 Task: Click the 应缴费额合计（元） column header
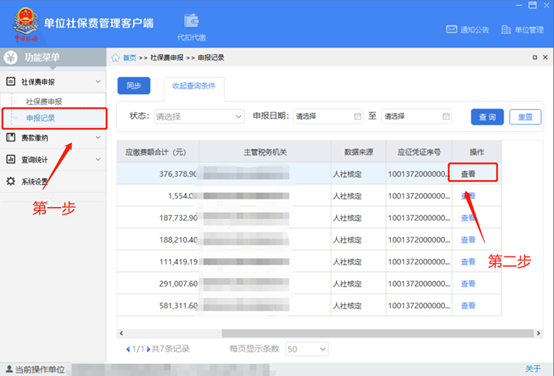pos(158,152)
